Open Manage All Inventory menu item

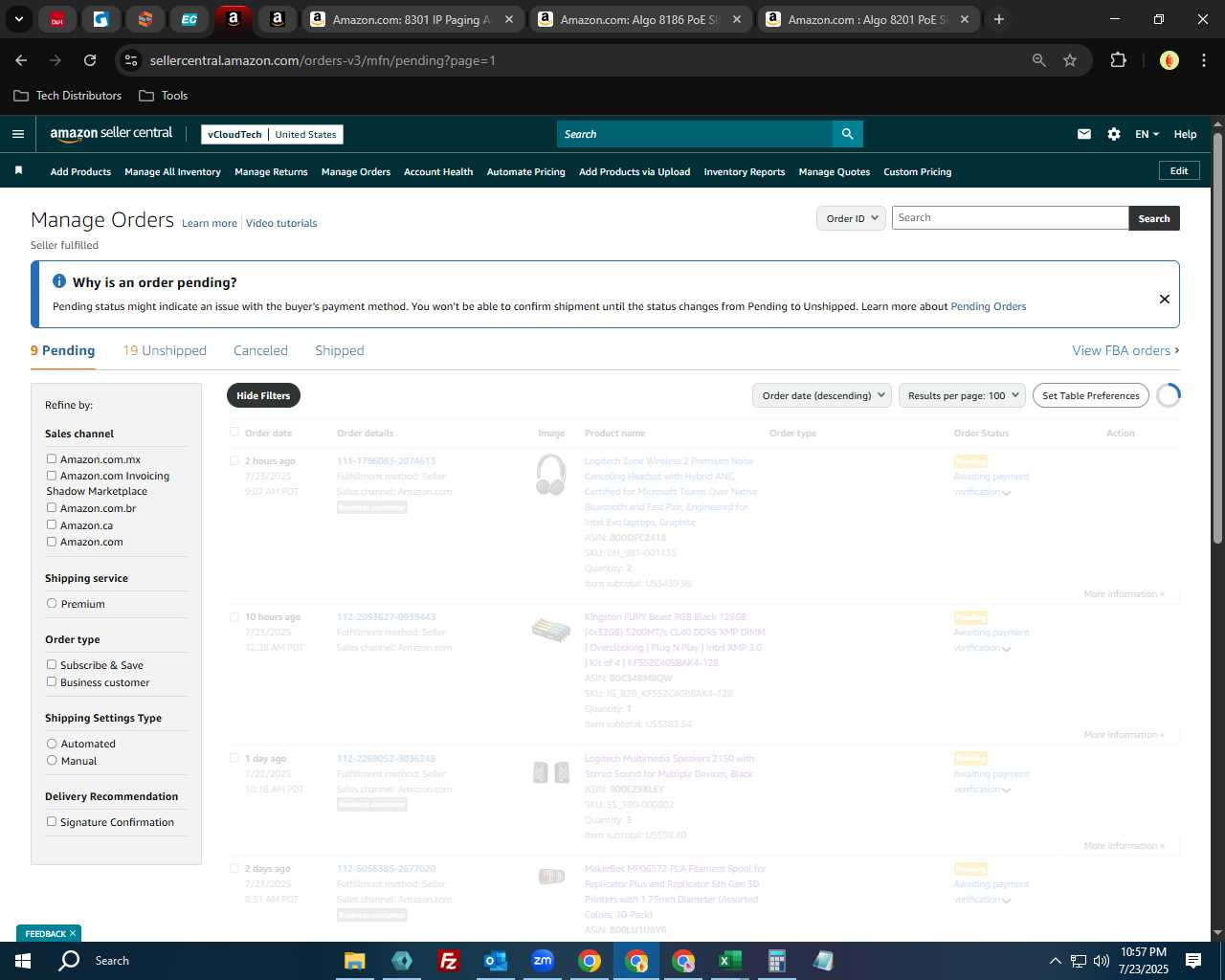point(172,172)
